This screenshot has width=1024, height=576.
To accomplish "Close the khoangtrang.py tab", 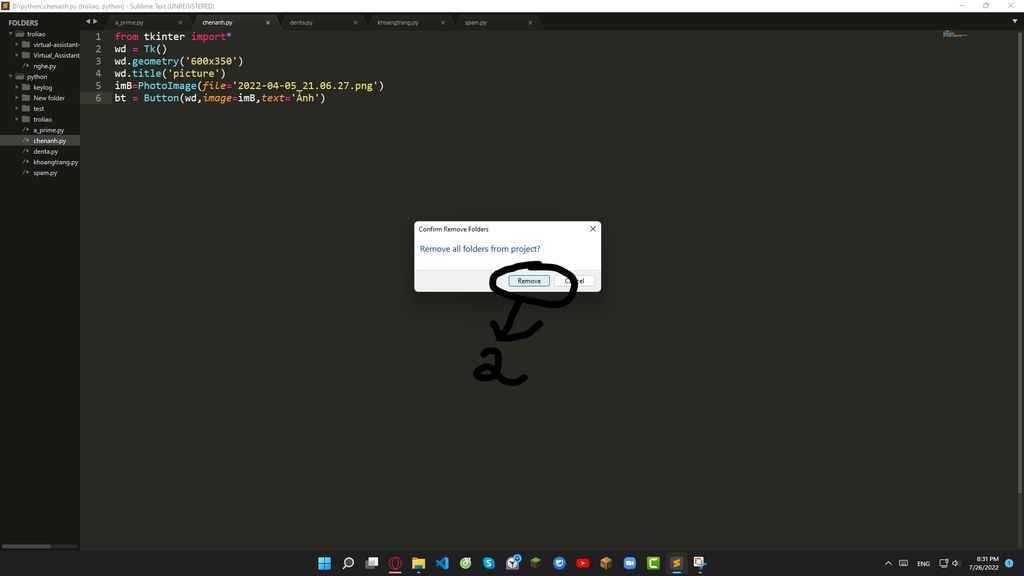I will tap(443, 22).
